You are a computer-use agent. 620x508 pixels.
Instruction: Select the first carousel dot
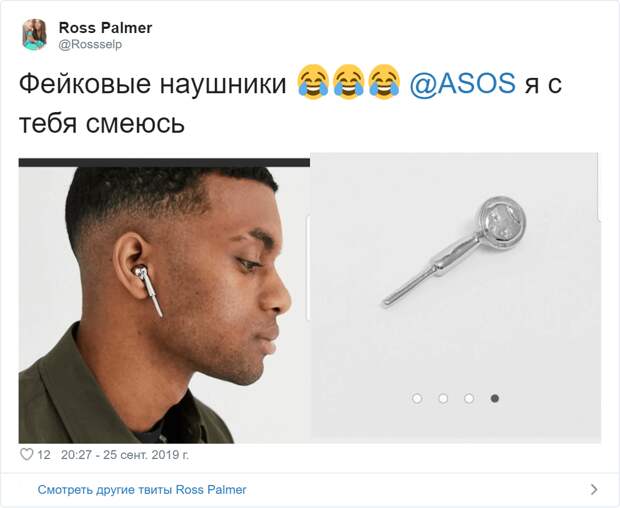click(x=417, y=398)
